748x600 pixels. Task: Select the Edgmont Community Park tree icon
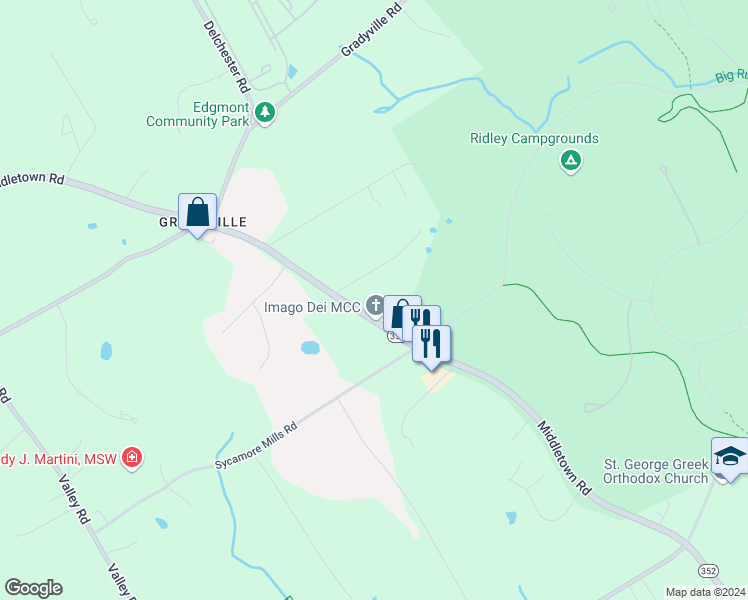(x=265, y=113)
